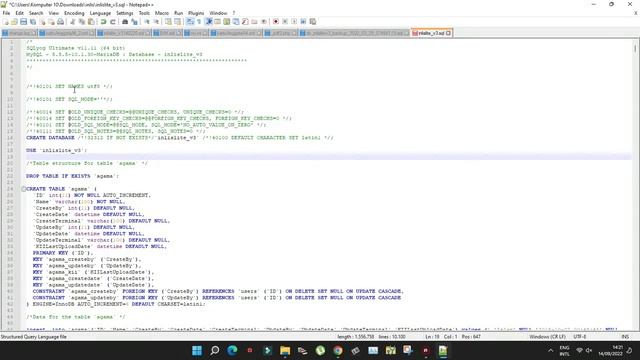Collapse the CREATE TABLE agama fold marker

coord(24,189)
